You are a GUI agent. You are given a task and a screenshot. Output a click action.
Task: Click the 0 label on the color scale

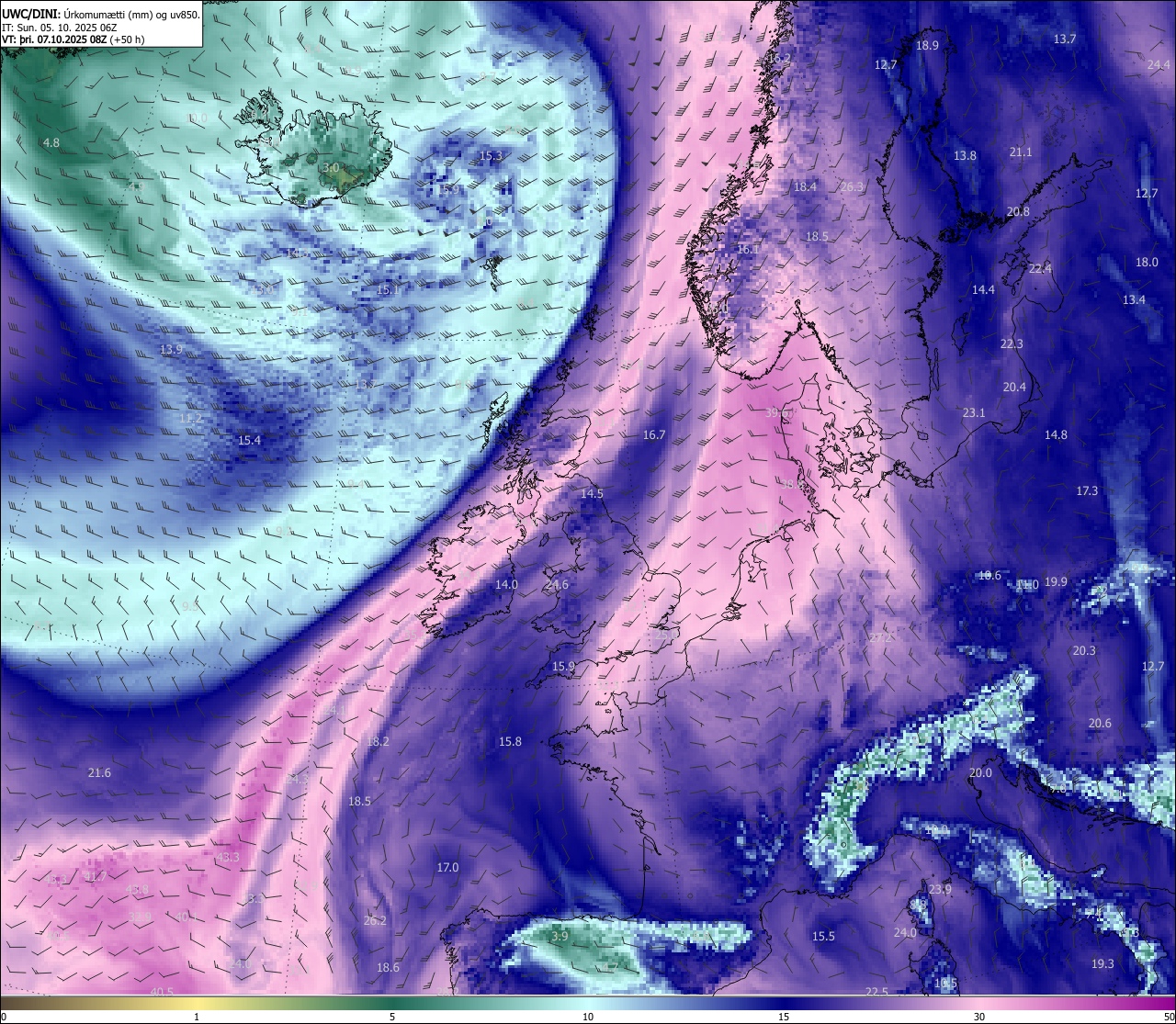point(3,1017)
